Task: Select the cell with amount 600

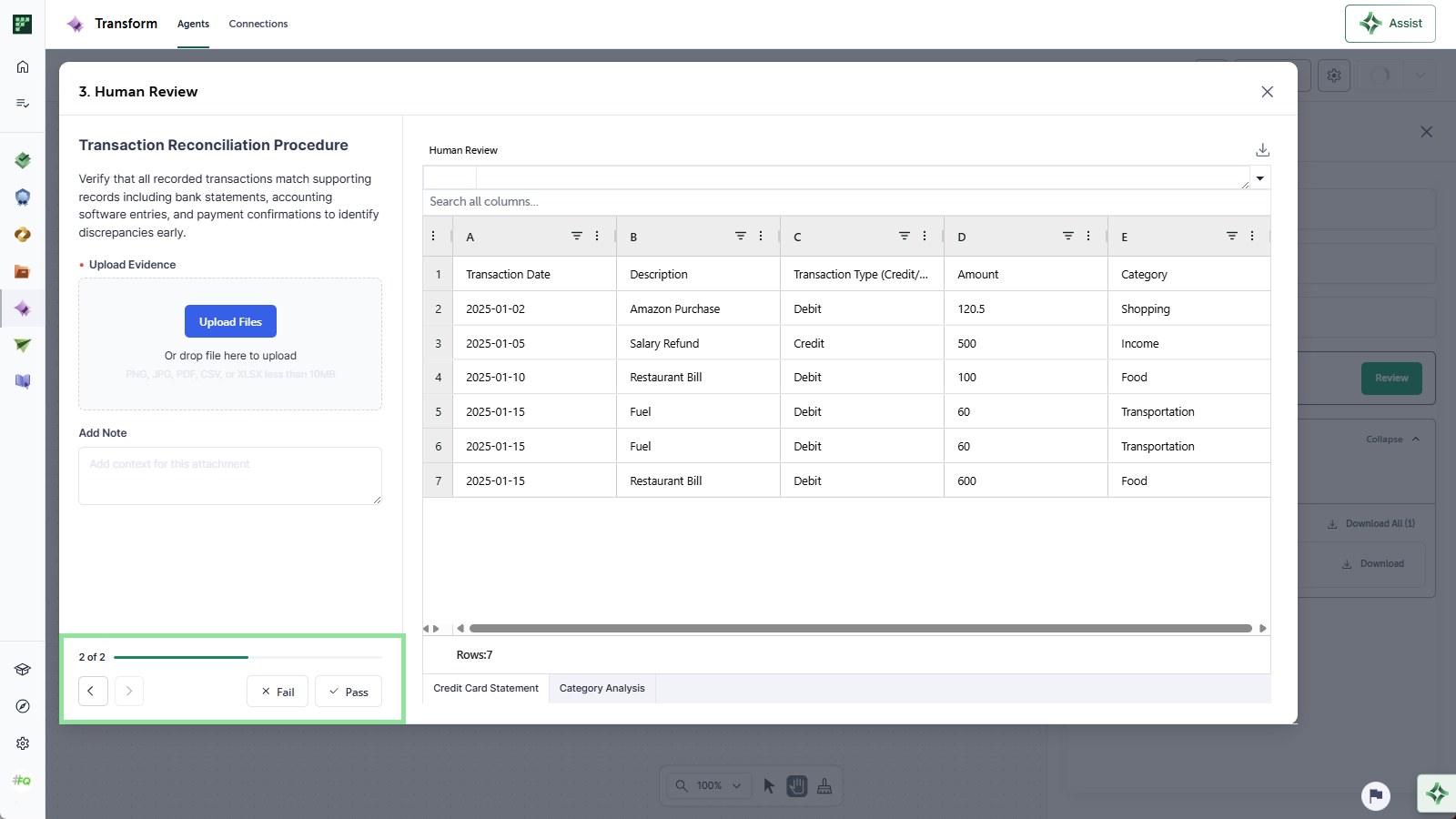Action: 1026,480
